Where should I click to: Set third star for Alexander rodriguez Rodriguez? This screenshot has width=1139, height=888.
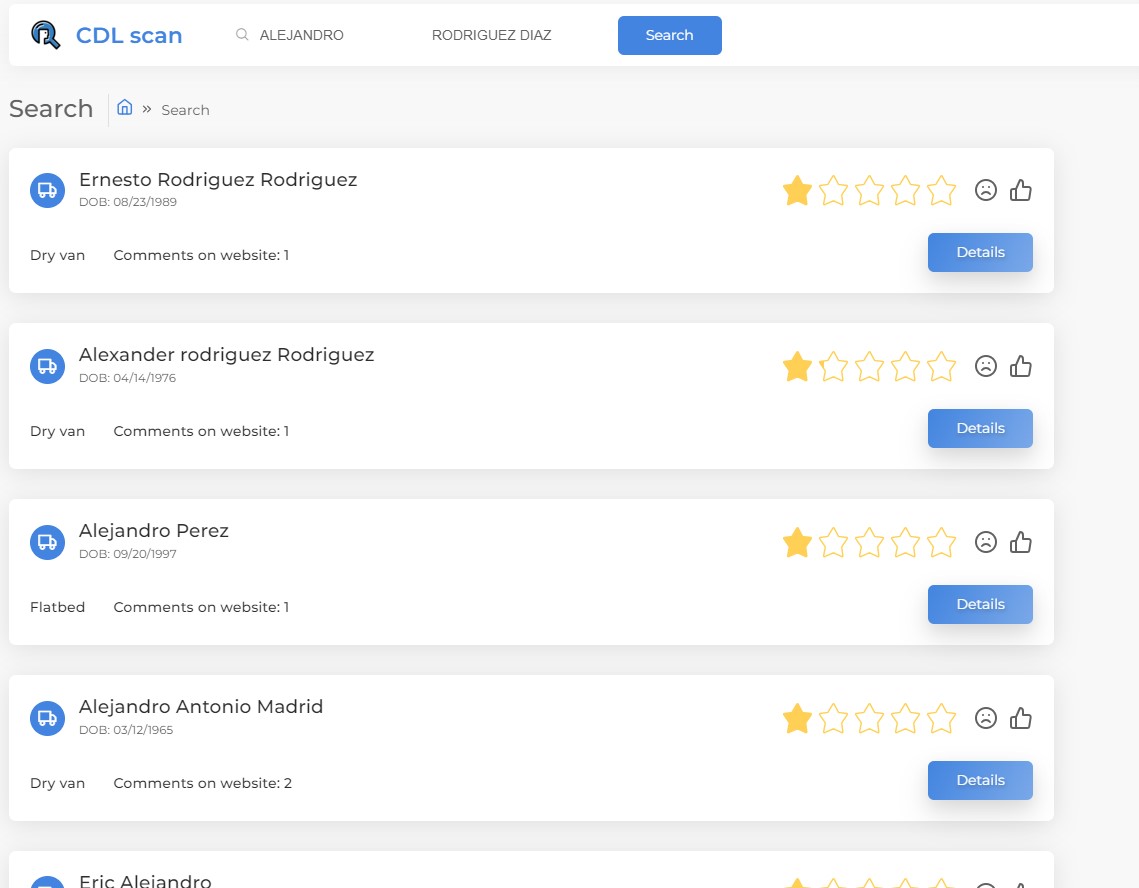pos(870,366)
